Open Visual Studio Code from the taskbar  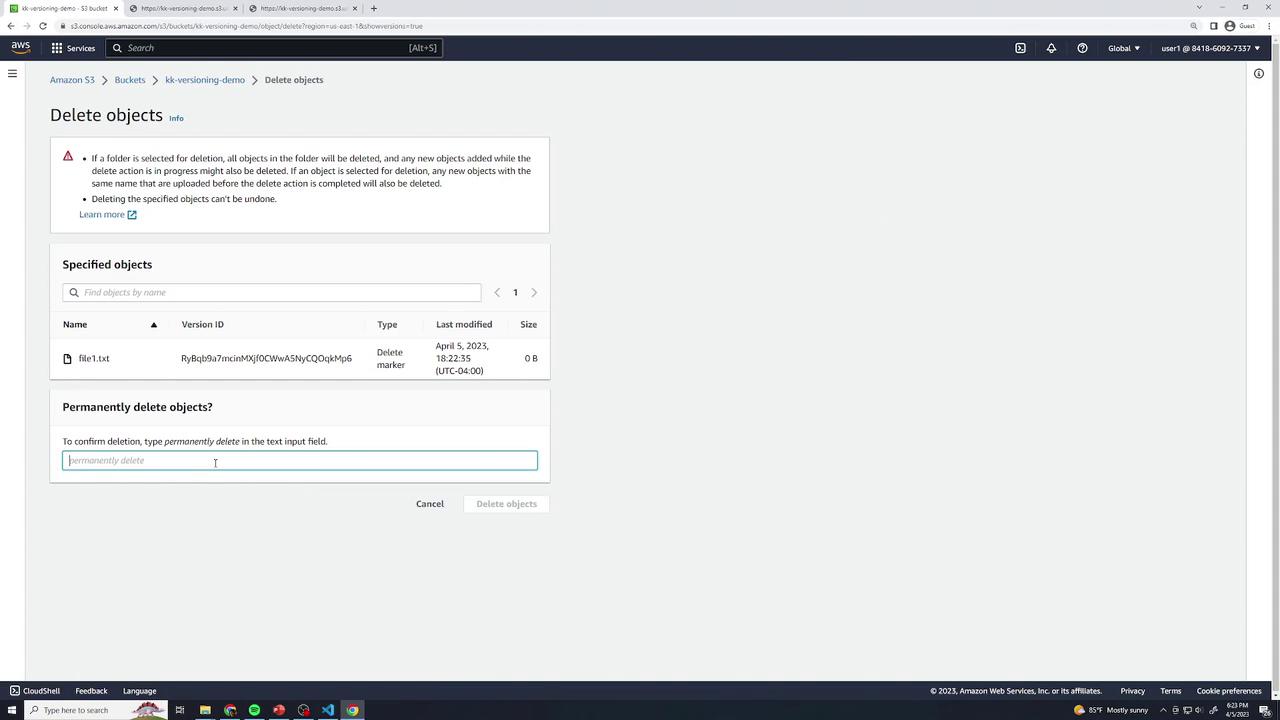pos(328,710)
